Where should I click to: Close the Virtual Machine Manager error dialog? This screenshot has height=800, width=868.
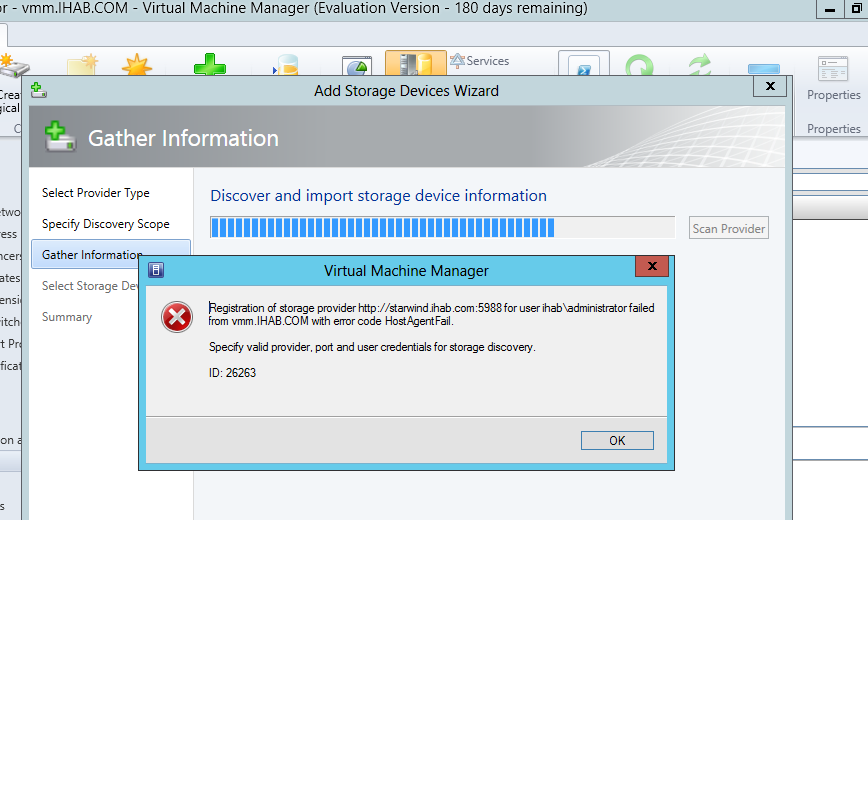click(x=652, y=266)
